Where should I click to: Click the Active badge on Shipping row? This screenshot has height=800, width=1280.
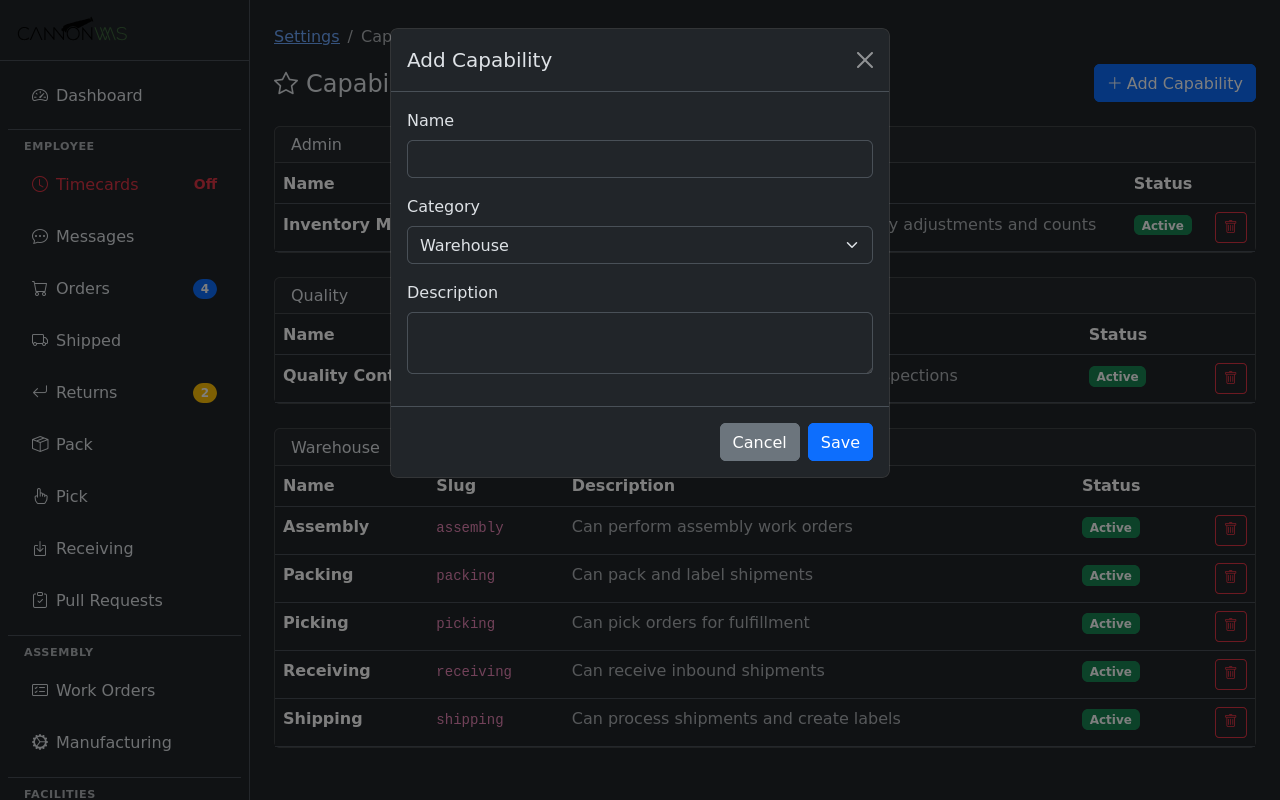click(1110, 719)
